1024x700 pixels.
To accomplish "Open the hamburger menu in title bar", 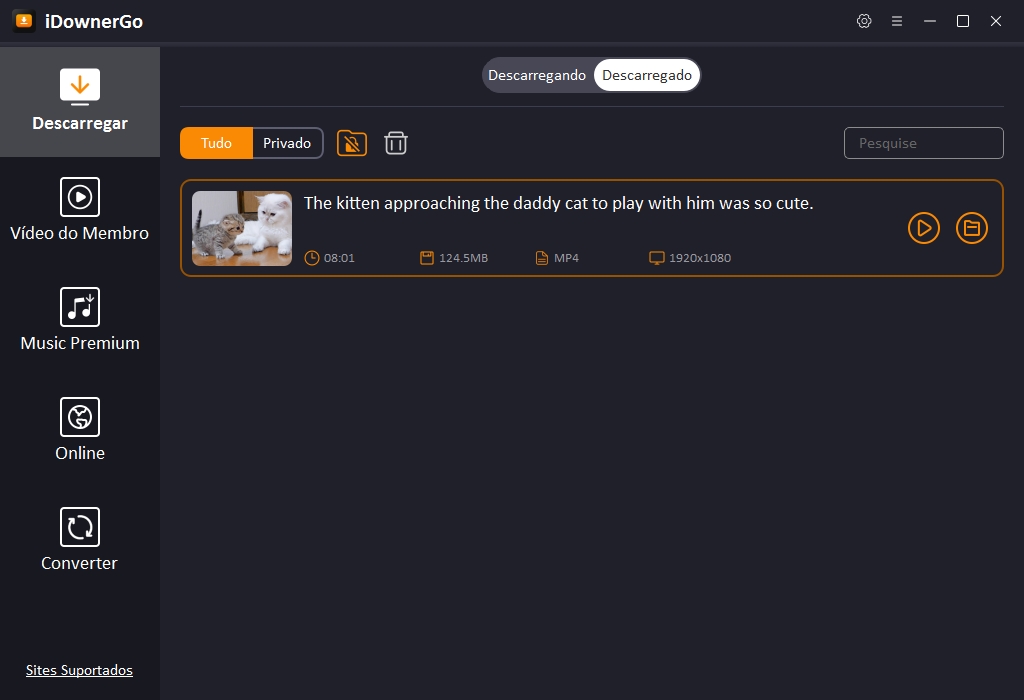I will pyautogui.click(x=897, y=21).
